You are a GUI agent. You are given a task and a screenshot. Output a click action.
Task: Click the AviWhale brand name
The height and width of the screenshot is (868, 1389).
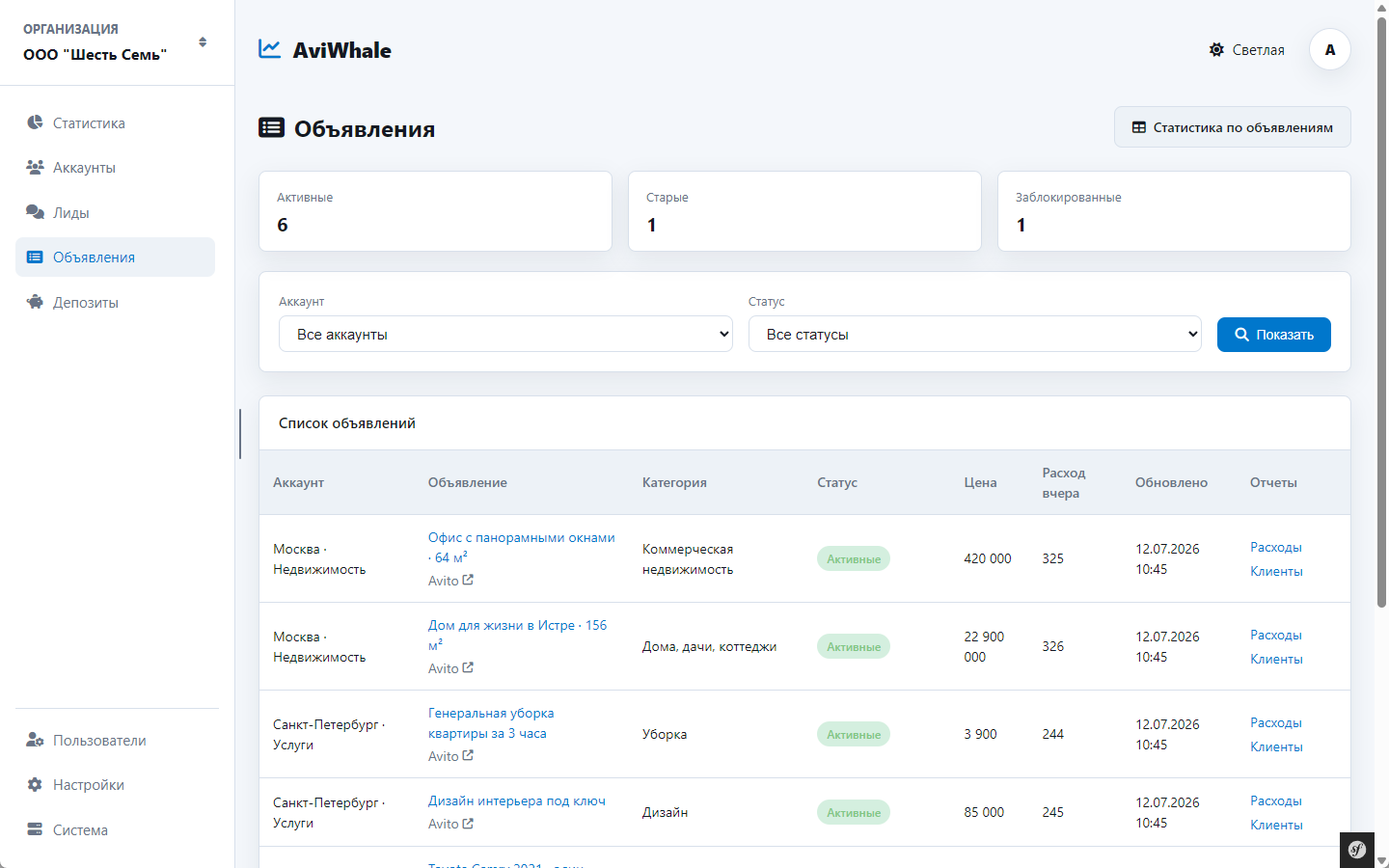pos(342,50)
